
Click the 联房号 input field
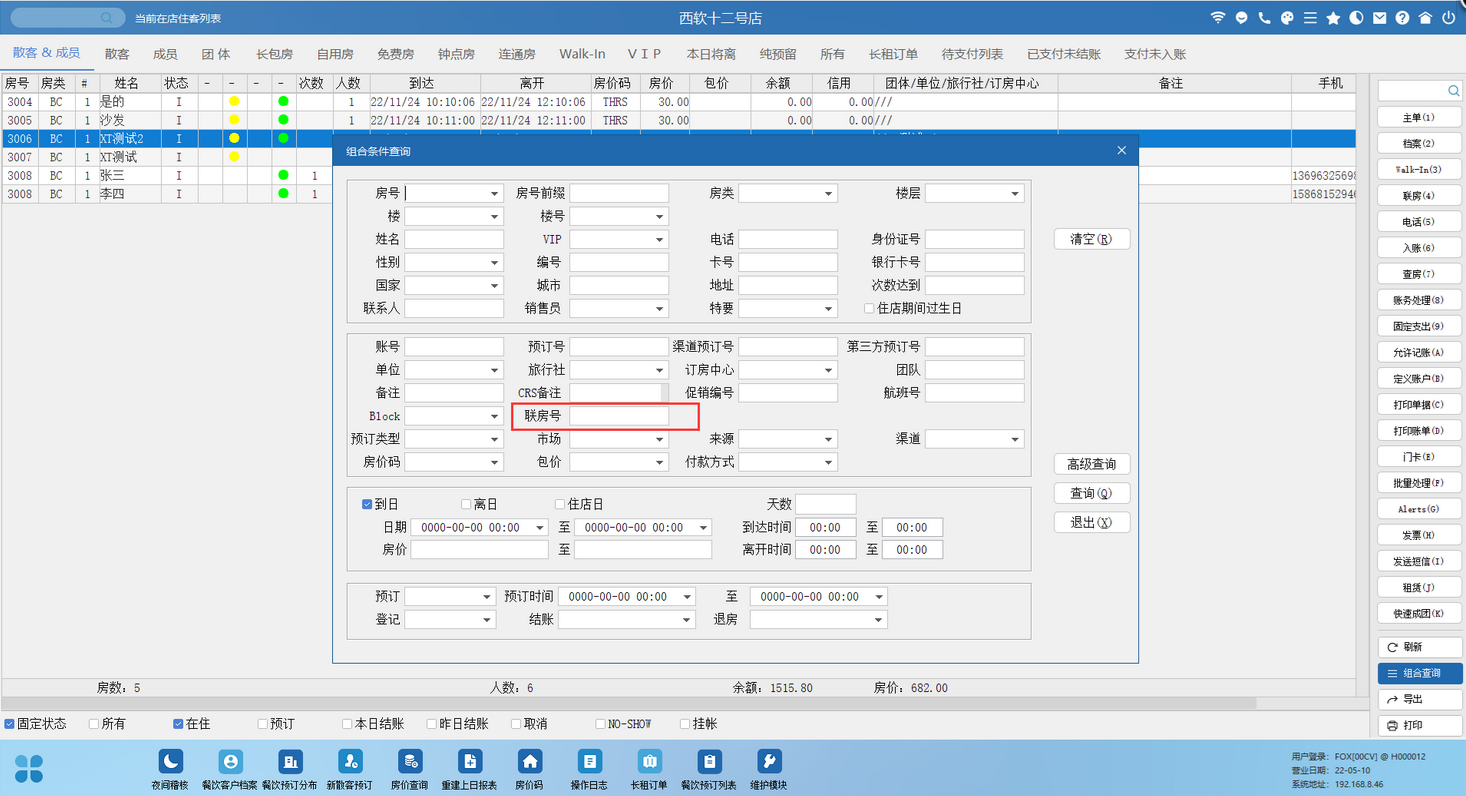coord(619,416)
